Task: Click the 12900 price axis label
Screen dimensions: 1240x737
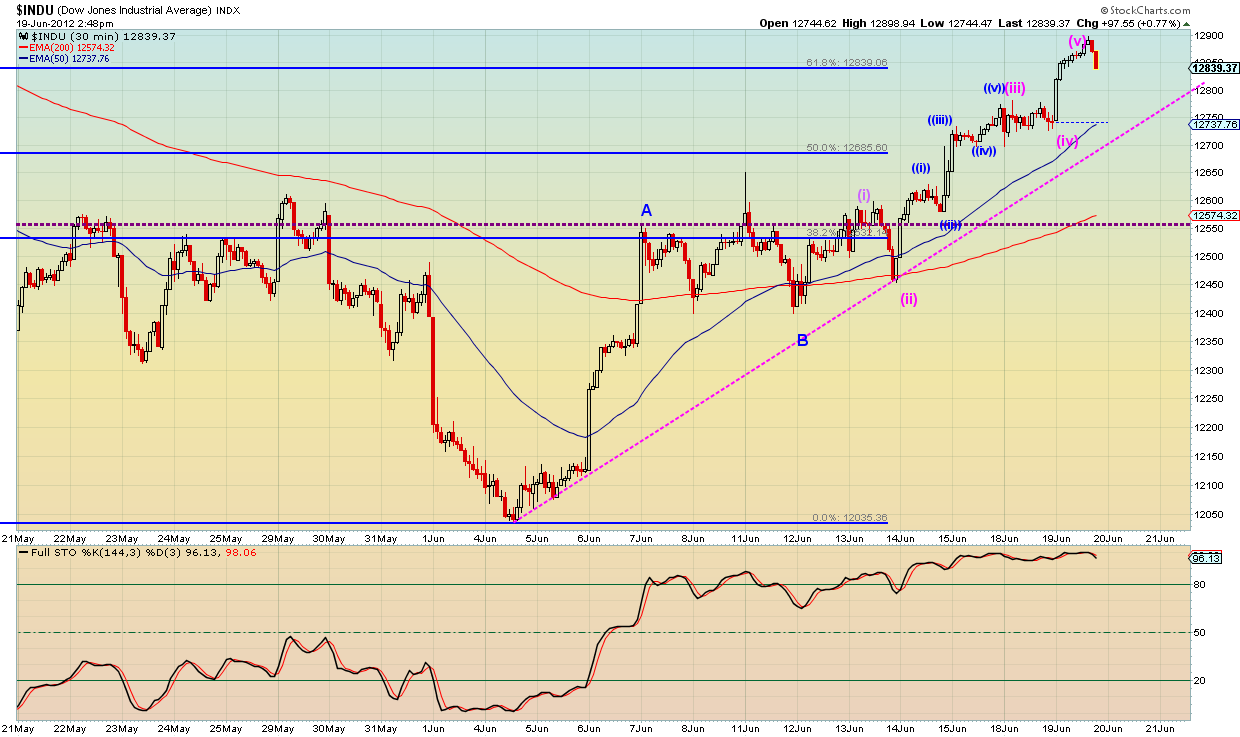Action: coord(1209,34)
